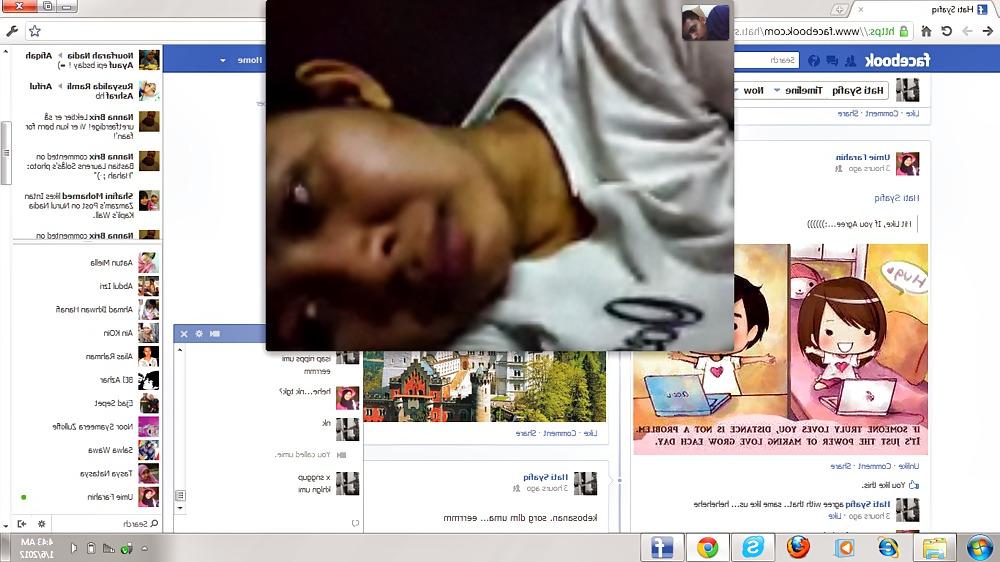The height and width of the screenshot is (562, 1000).
Task: Click the Hati Syafiq profile name button
Action: pyautogui.click(x=857, y=91)
